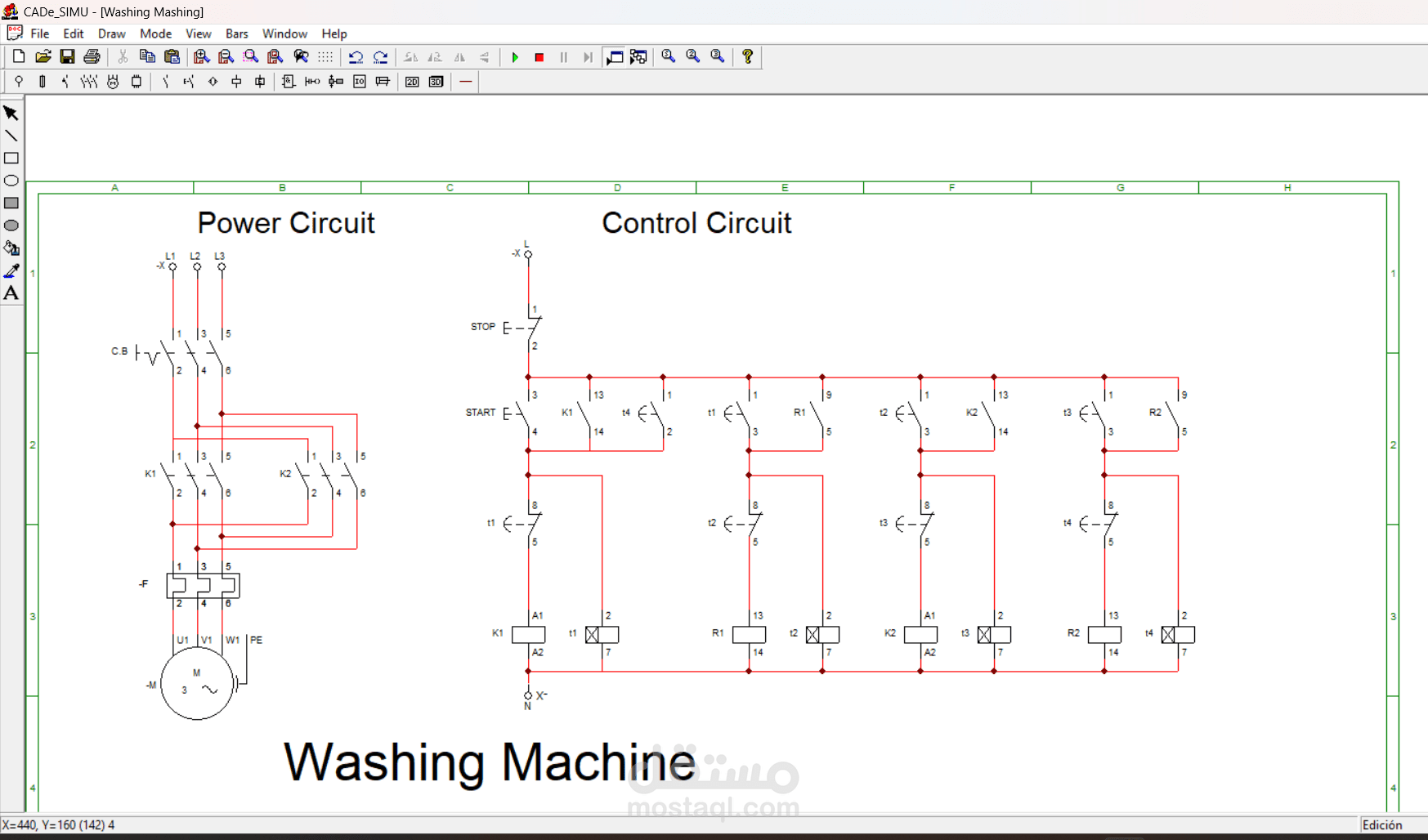Open the power supplies component bar icon

[19, 82]
